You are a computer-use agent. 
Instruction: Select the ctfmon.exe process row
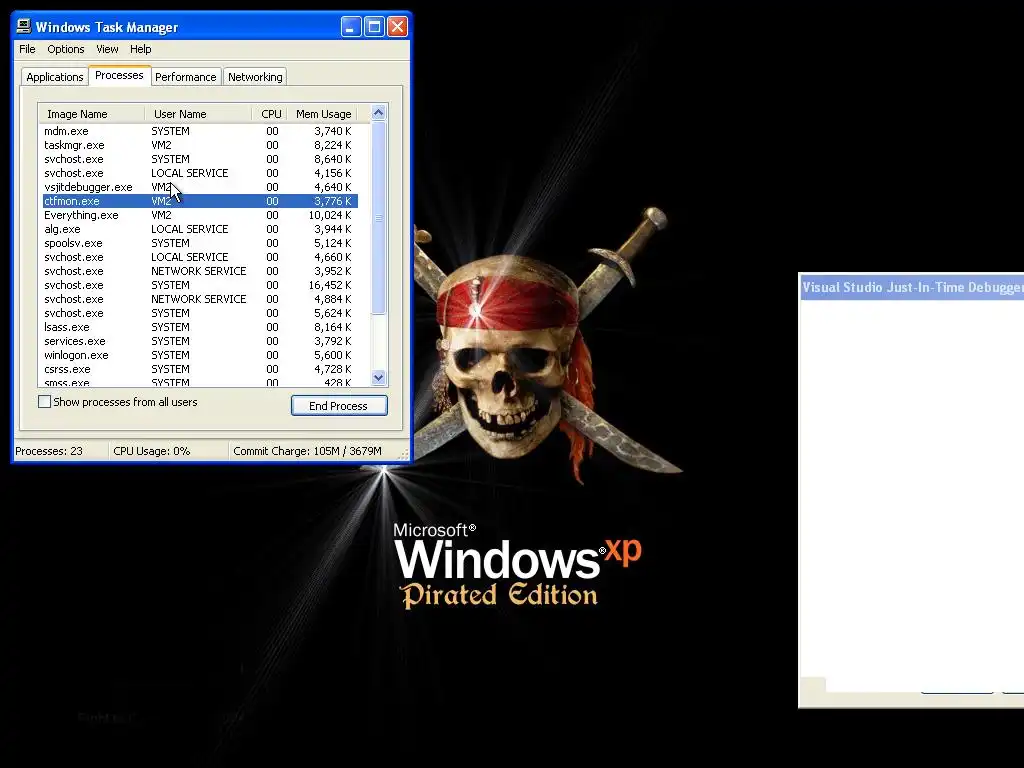(198, 201)
